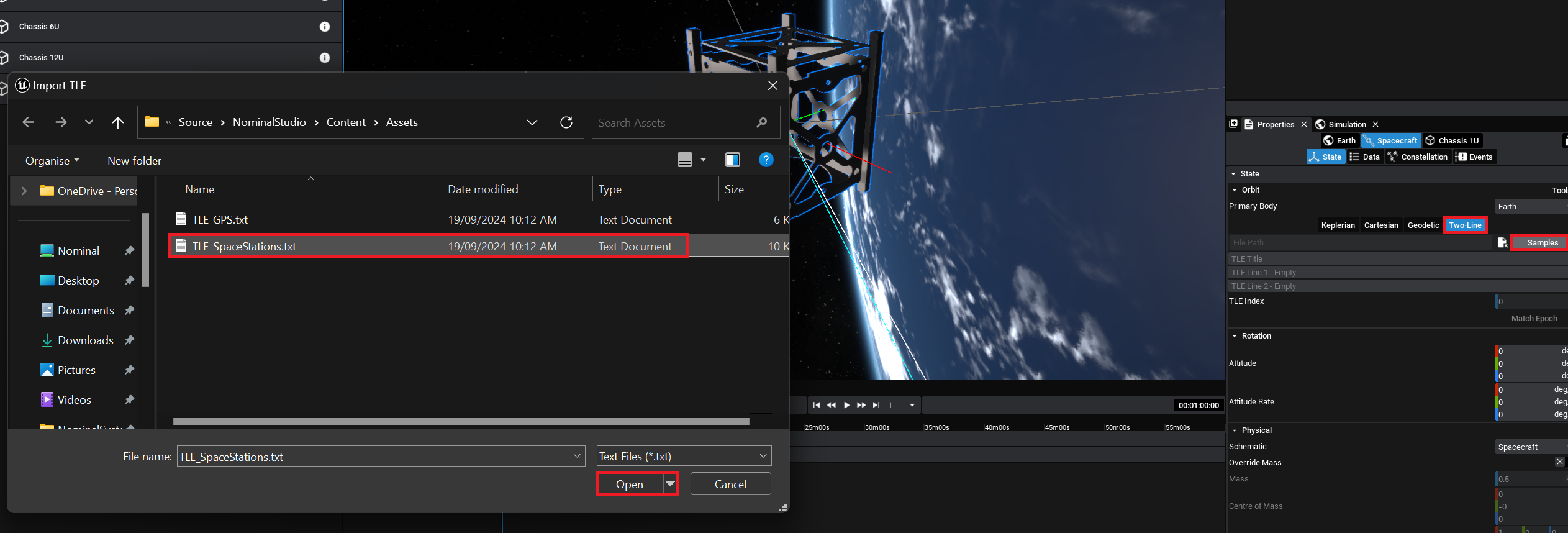Open the Downloads quick access folder

coord(77,340)
